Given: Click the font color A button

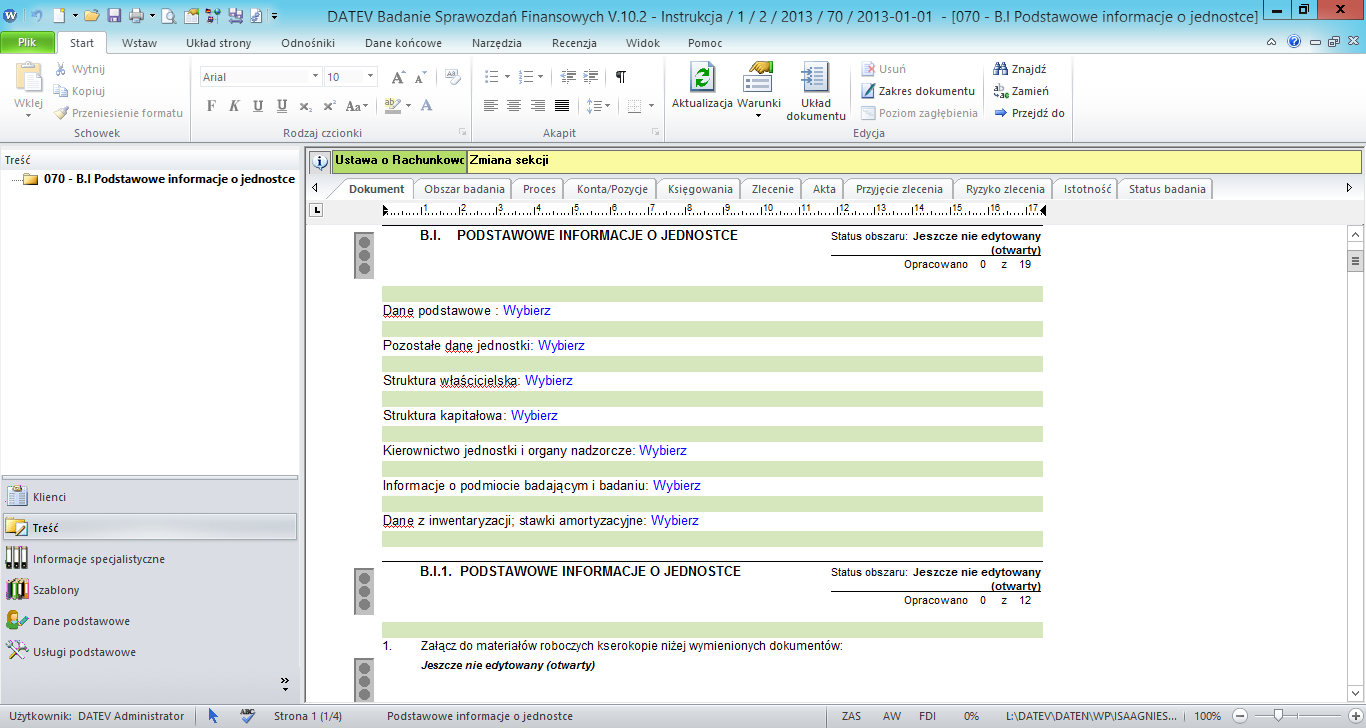Looking at the screenshot, I should tap(426, 106).
